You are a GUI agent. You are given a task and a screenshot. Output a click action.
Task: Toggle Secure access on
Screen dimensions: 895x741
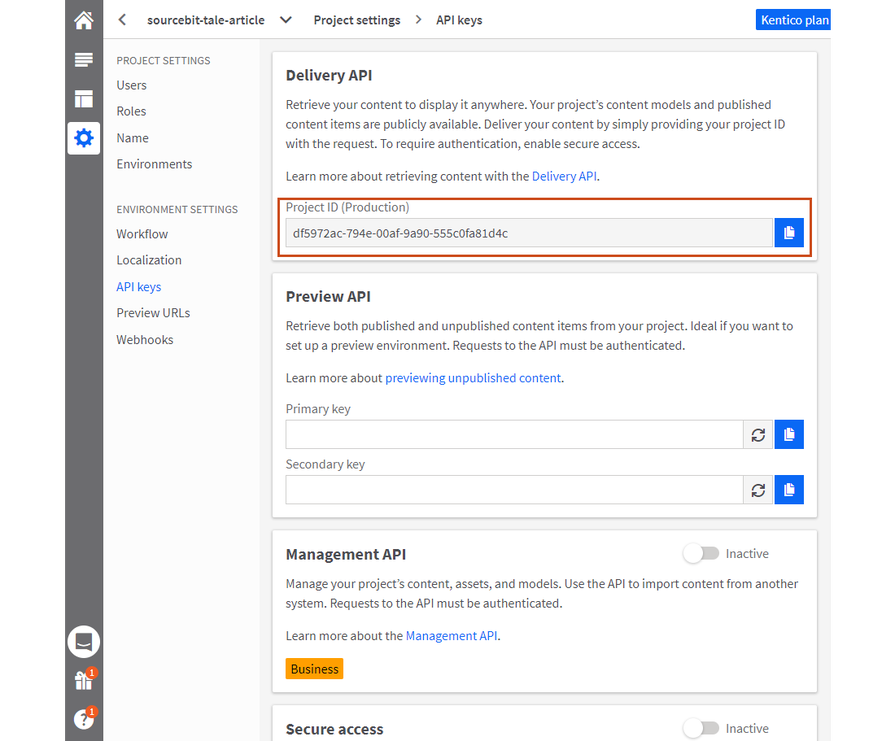pyautogui.click(x=701, y=728)
